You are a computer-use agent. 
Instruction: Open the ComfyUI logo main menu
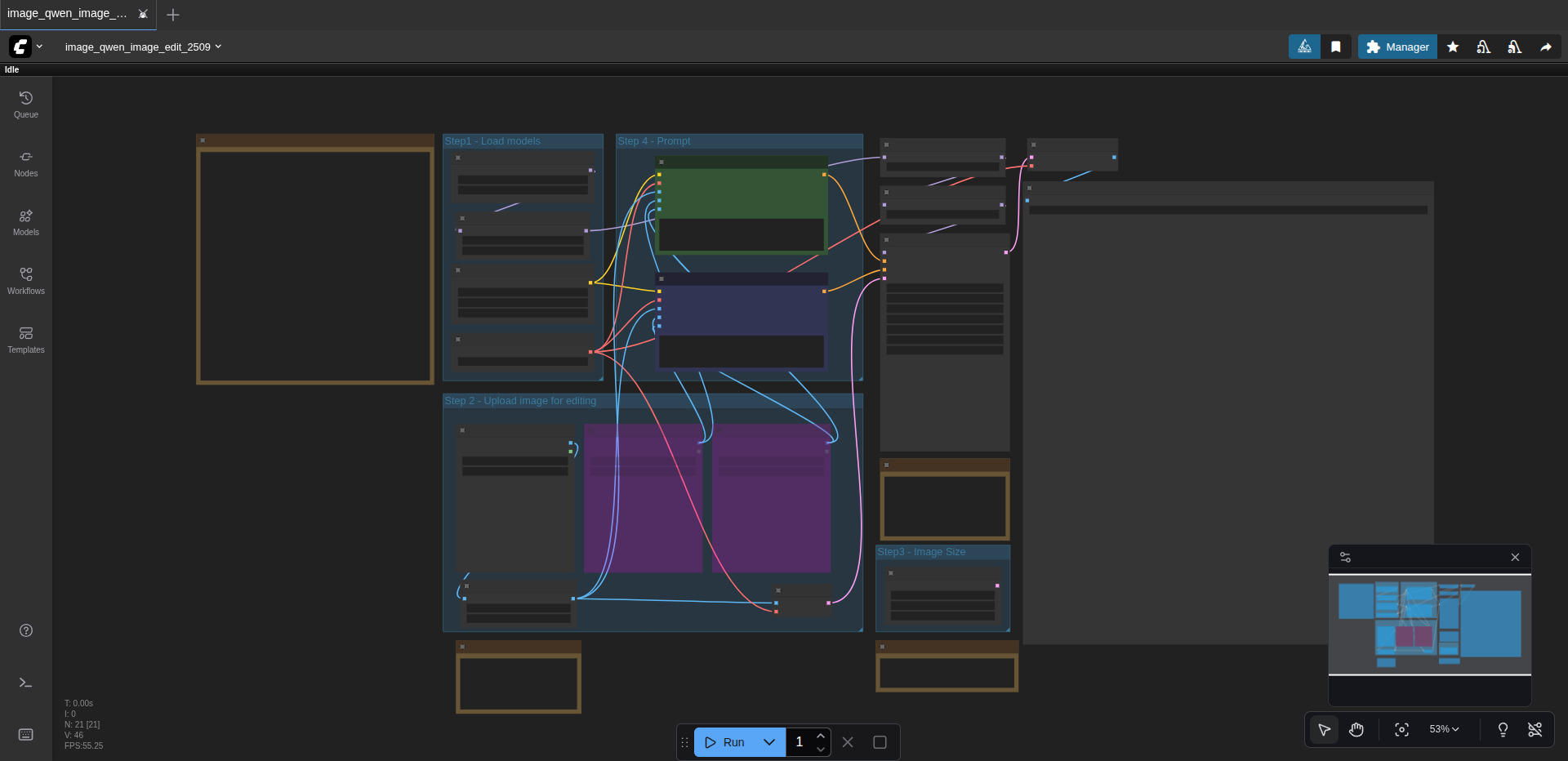tap(21, 47)
